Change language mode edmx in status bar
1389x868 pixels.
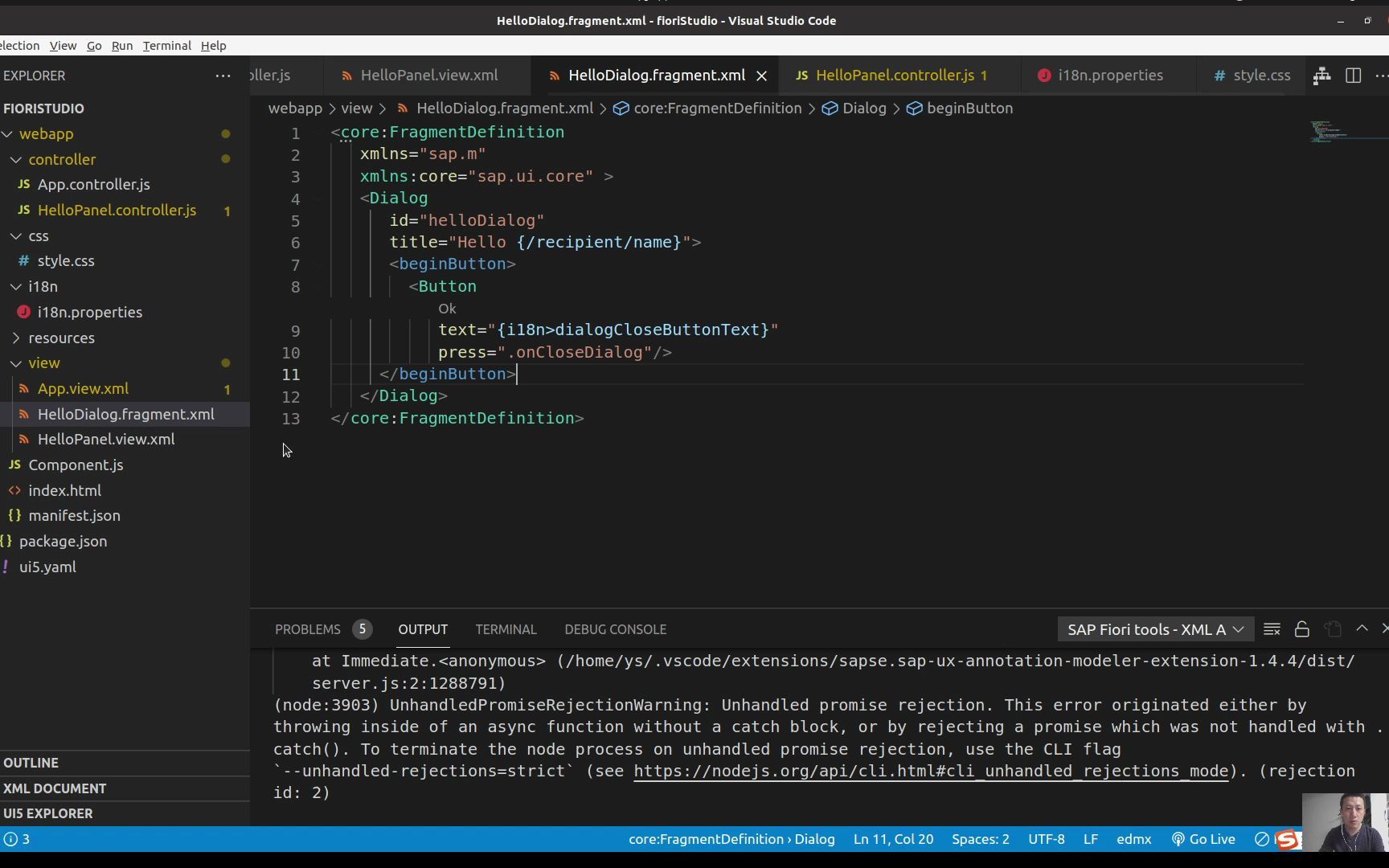[1133, 839]
